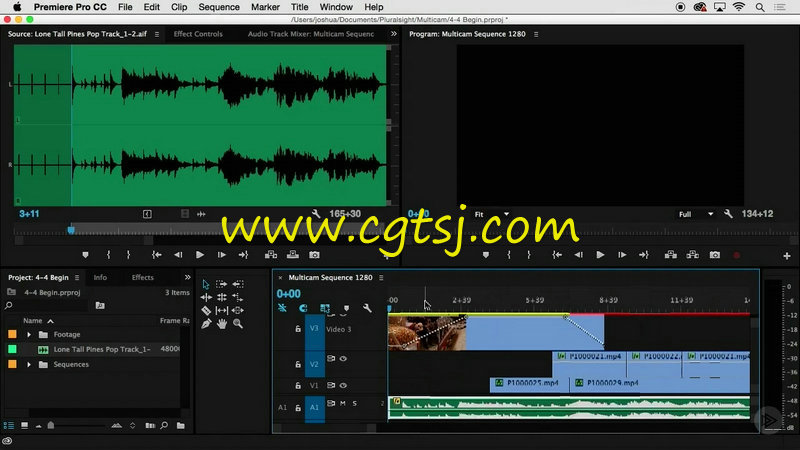
Task: Click Lift button in Program monitor
Action: 671,255
